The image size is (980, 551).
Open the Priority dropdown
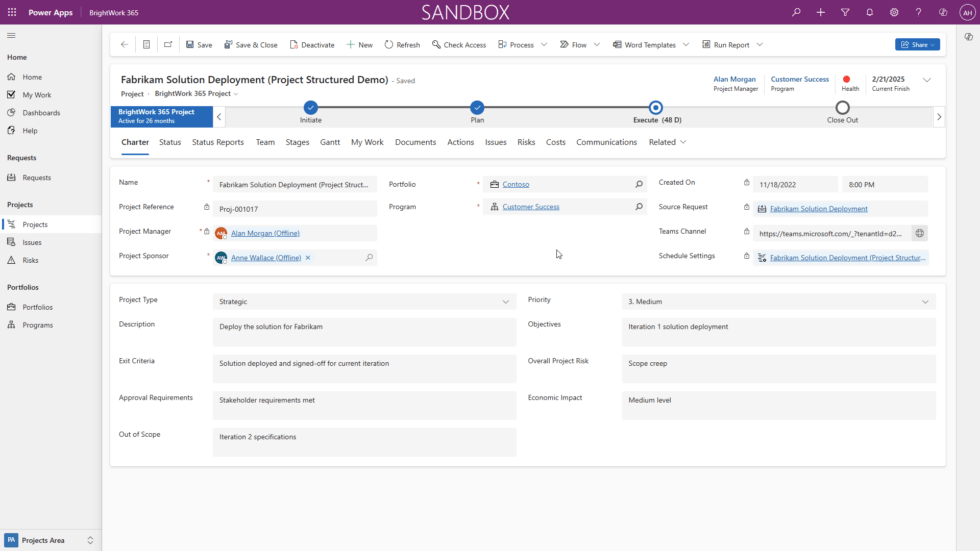pyautogui.click(x=926, y=301)
